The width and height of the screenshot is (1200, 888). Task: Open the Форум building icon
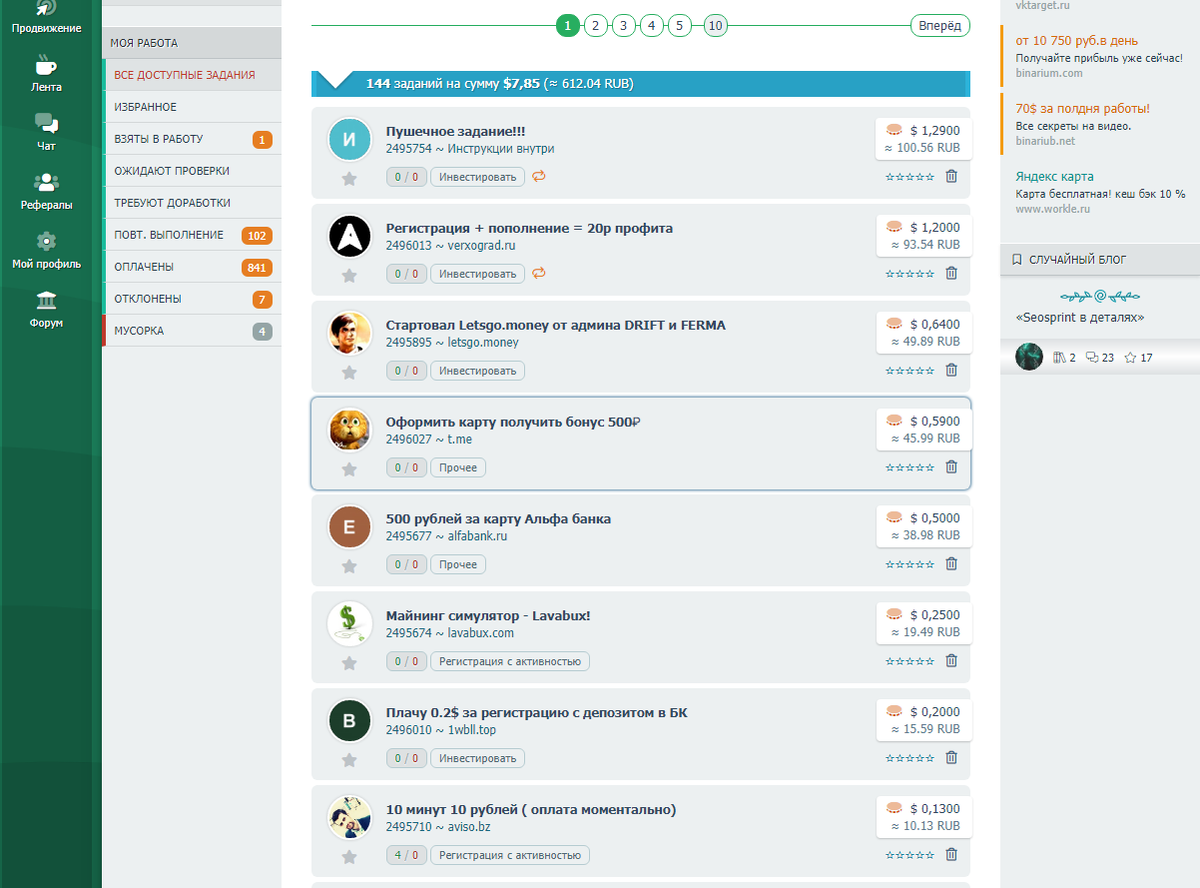[46, 301]
